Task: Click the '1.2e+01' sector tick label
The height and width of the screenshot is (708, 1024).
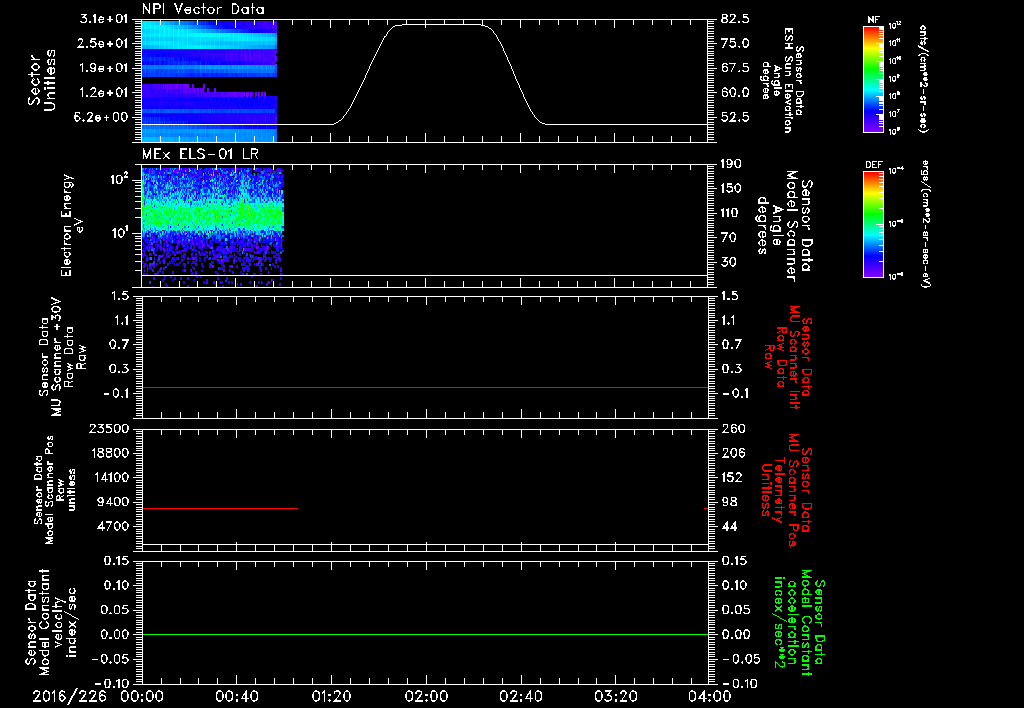Action: coord(103,93)
